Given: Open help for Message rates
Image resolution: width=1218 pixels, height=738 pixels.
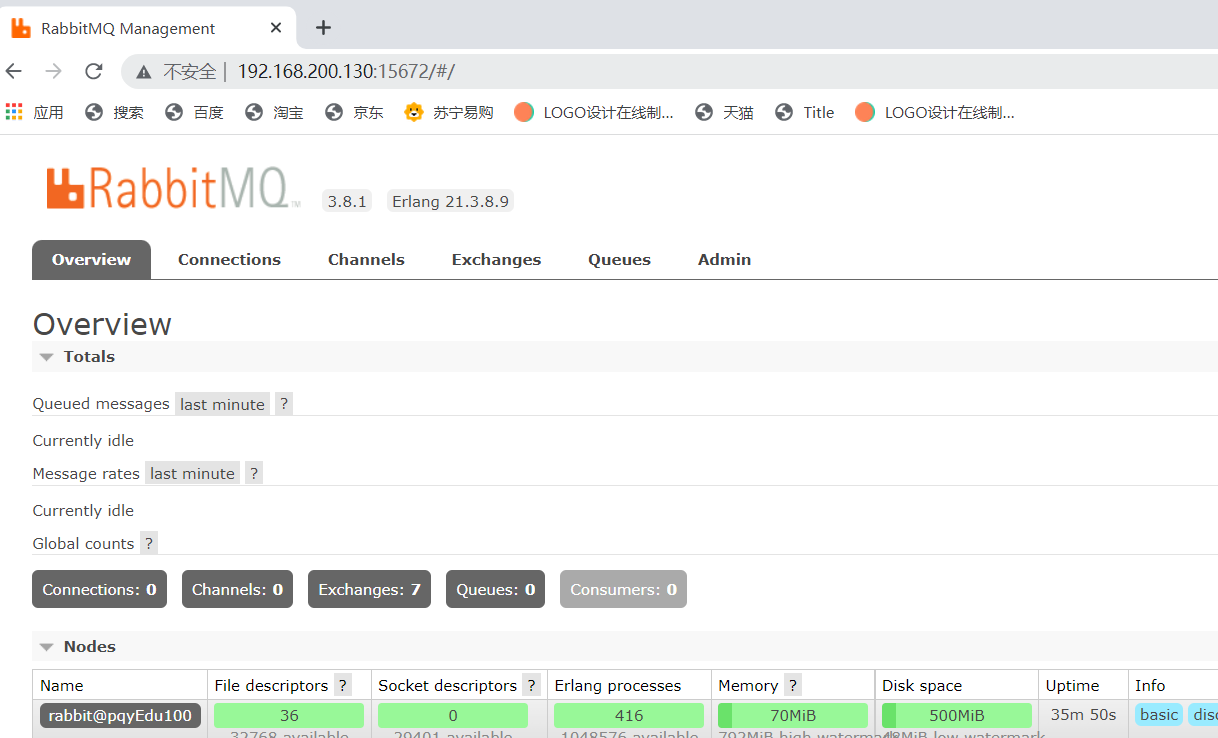Looking at the screenshot, I should [x=254, y=473].
